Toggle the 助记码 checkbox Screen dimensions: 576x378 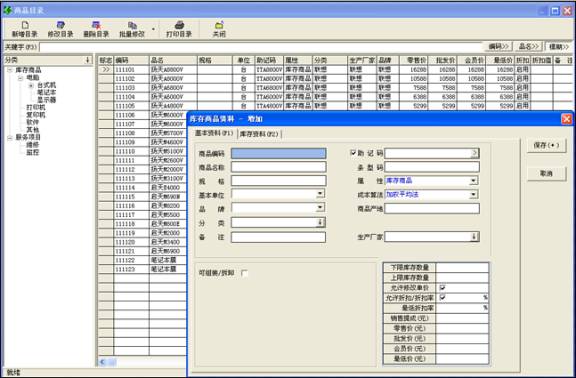pyautogui.click(x=353, y=153)
